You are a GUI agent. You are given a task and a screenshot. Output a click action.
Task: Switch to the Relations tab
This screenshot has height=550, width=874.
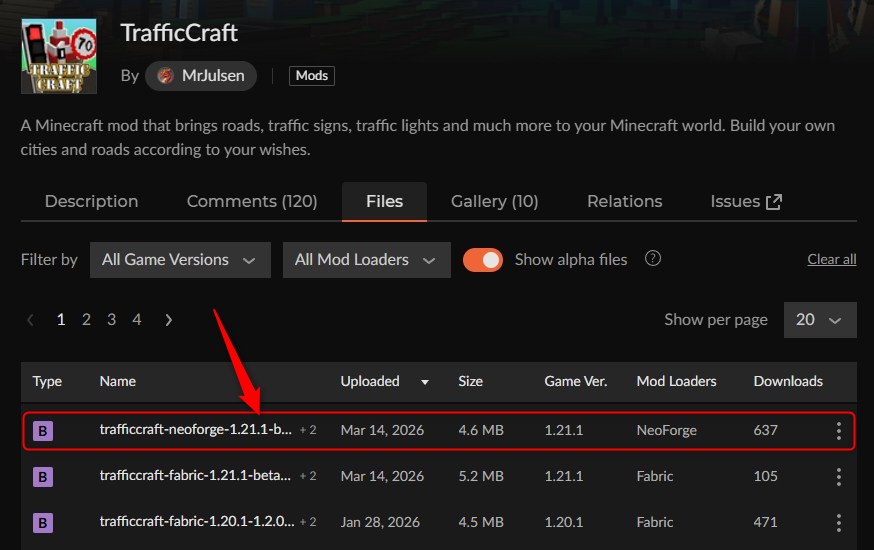pos(624,201)
